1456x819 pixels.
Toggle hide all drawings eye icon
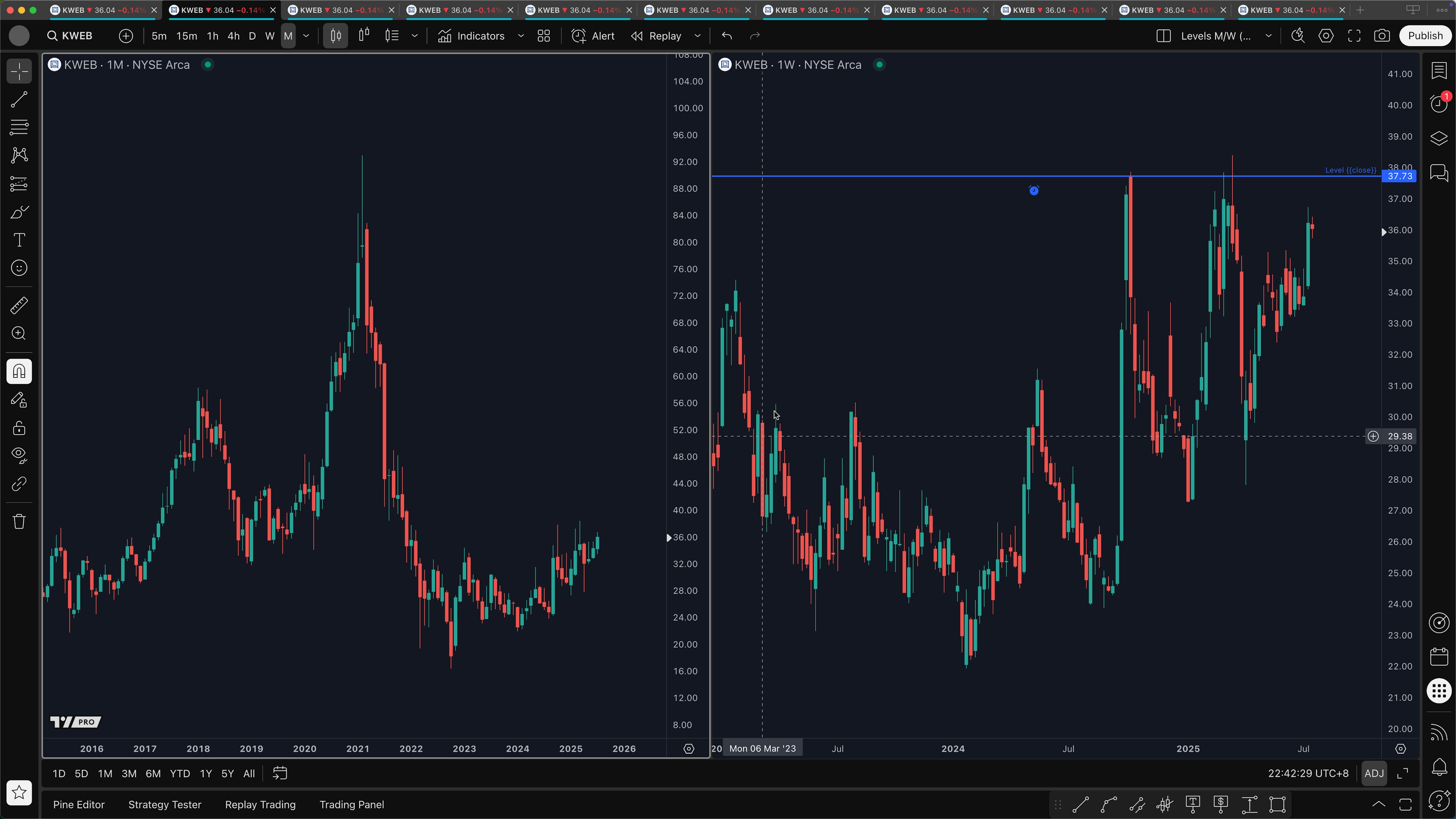[19, 455]
